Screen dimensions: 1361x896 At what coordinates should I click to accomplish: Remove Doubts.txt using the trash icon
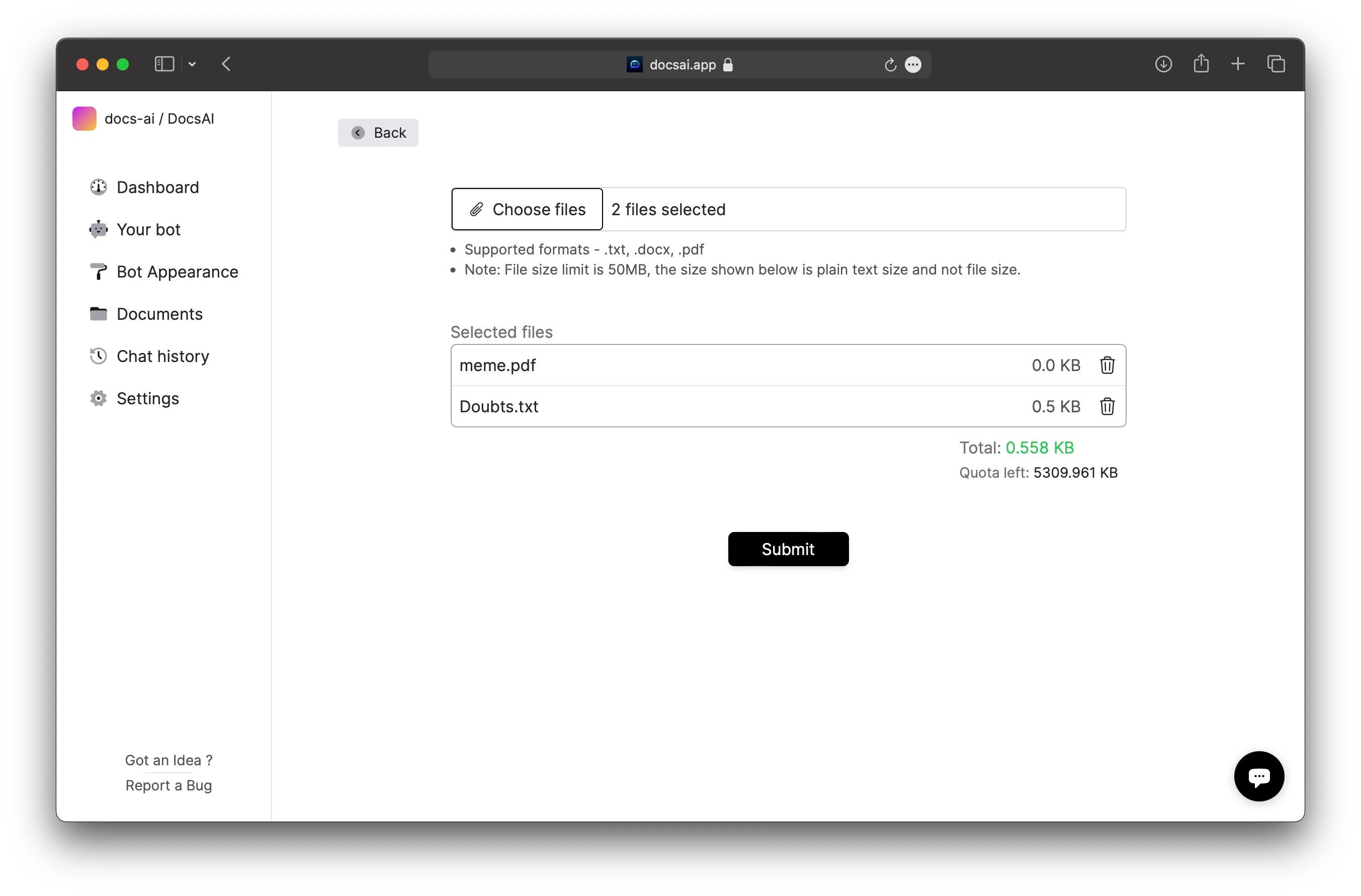click(1107, 406)
